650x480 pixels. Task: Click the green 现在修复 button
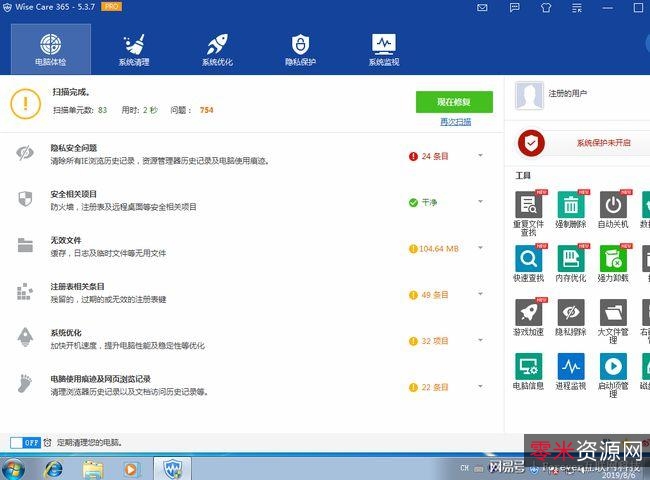coord(454,102)
